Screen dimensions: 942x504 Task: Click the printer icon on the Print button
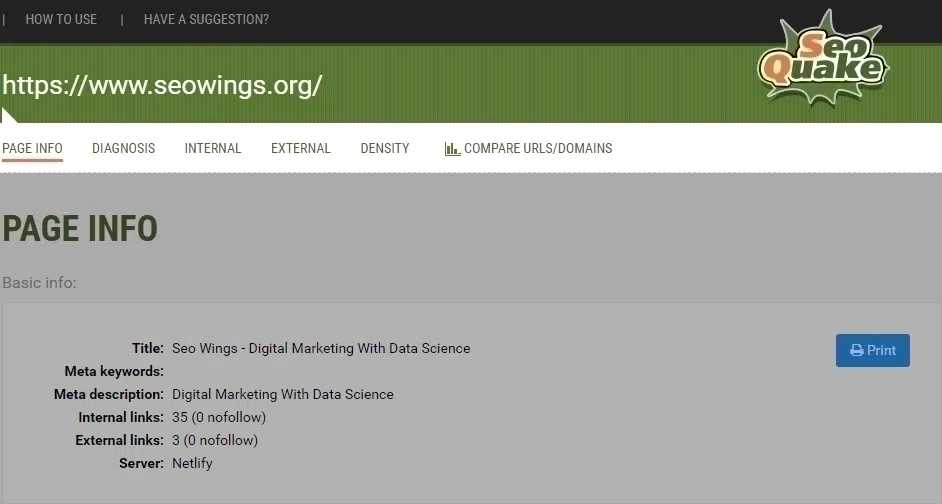(x=856, y=351)
